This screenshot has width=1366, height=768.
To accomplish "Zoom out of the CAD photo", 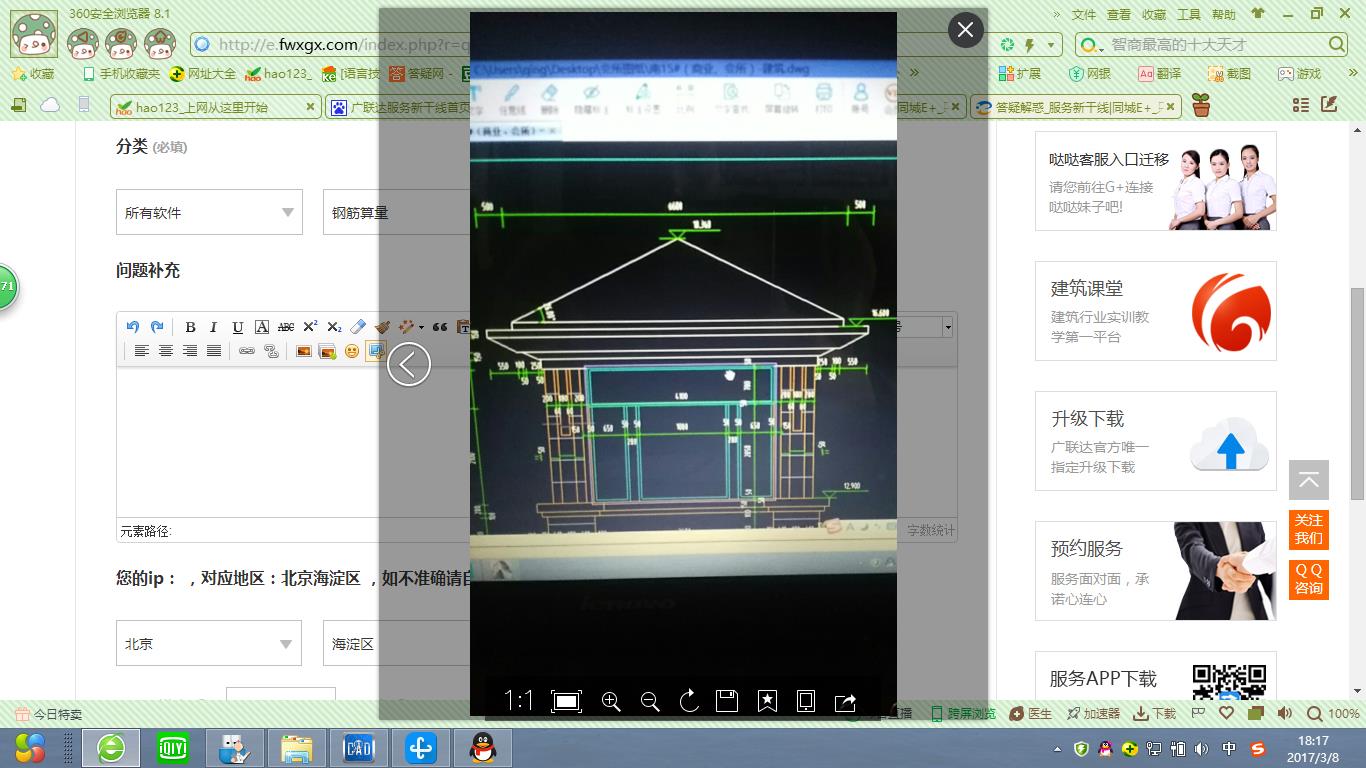I will (x=650, y=702).
